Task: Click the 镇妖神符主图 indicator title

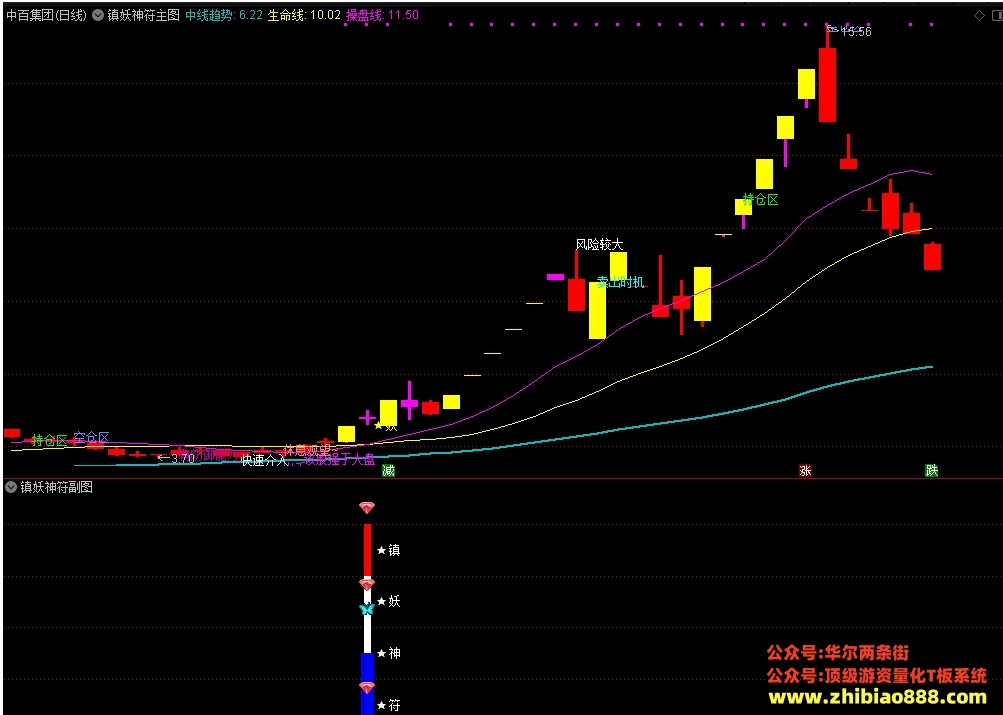Action: [x=143, y=15]
